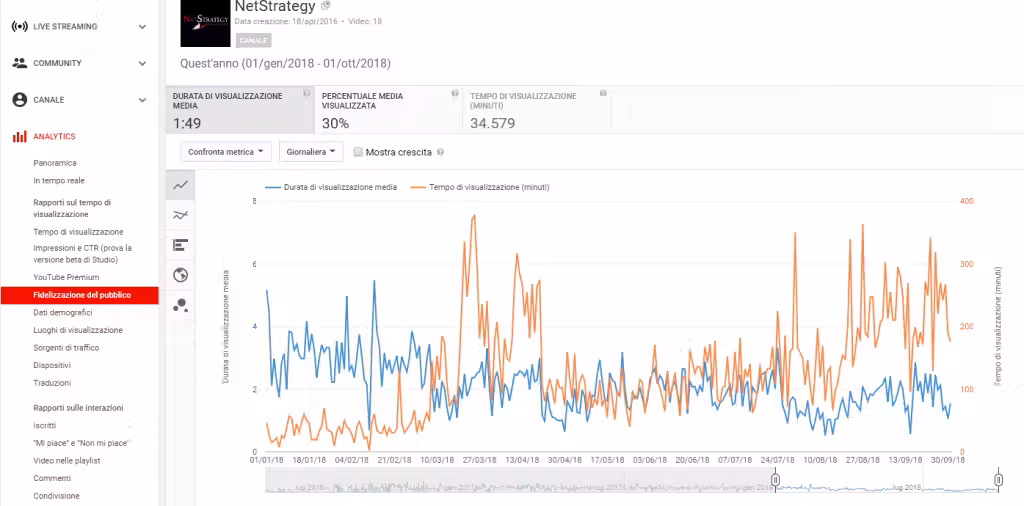Expand the Live Streaming sidebar section
The width and height of the screenshot is (1024, 506).
point(79,27)
